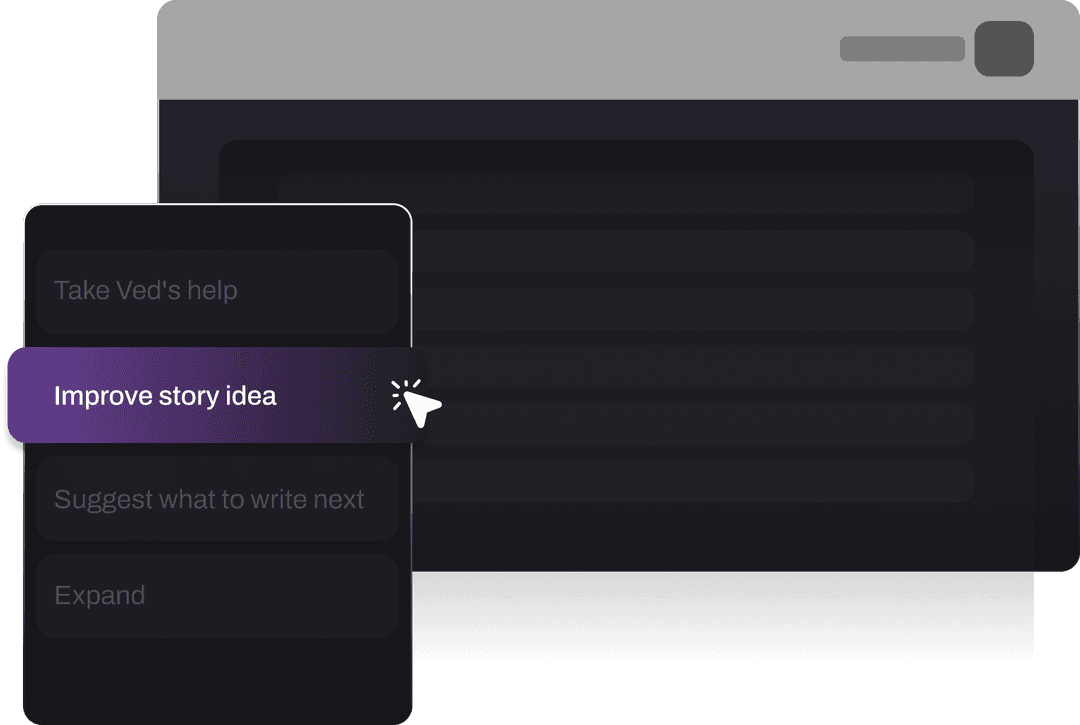
Task: Click the sixth bottom placeholder row
Action: [x=693, y=481]
